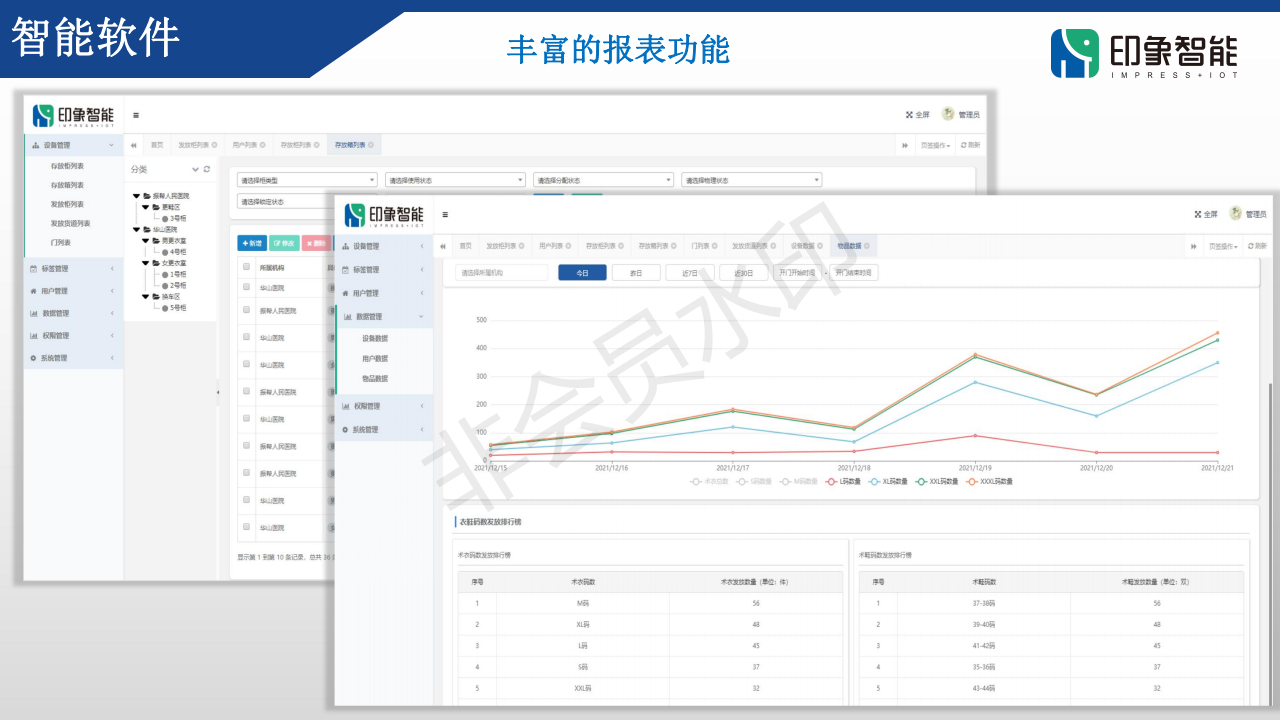Click the 管理员 avatar in back window
This screenshot has width=1280, height=720.
pos(948,114)
